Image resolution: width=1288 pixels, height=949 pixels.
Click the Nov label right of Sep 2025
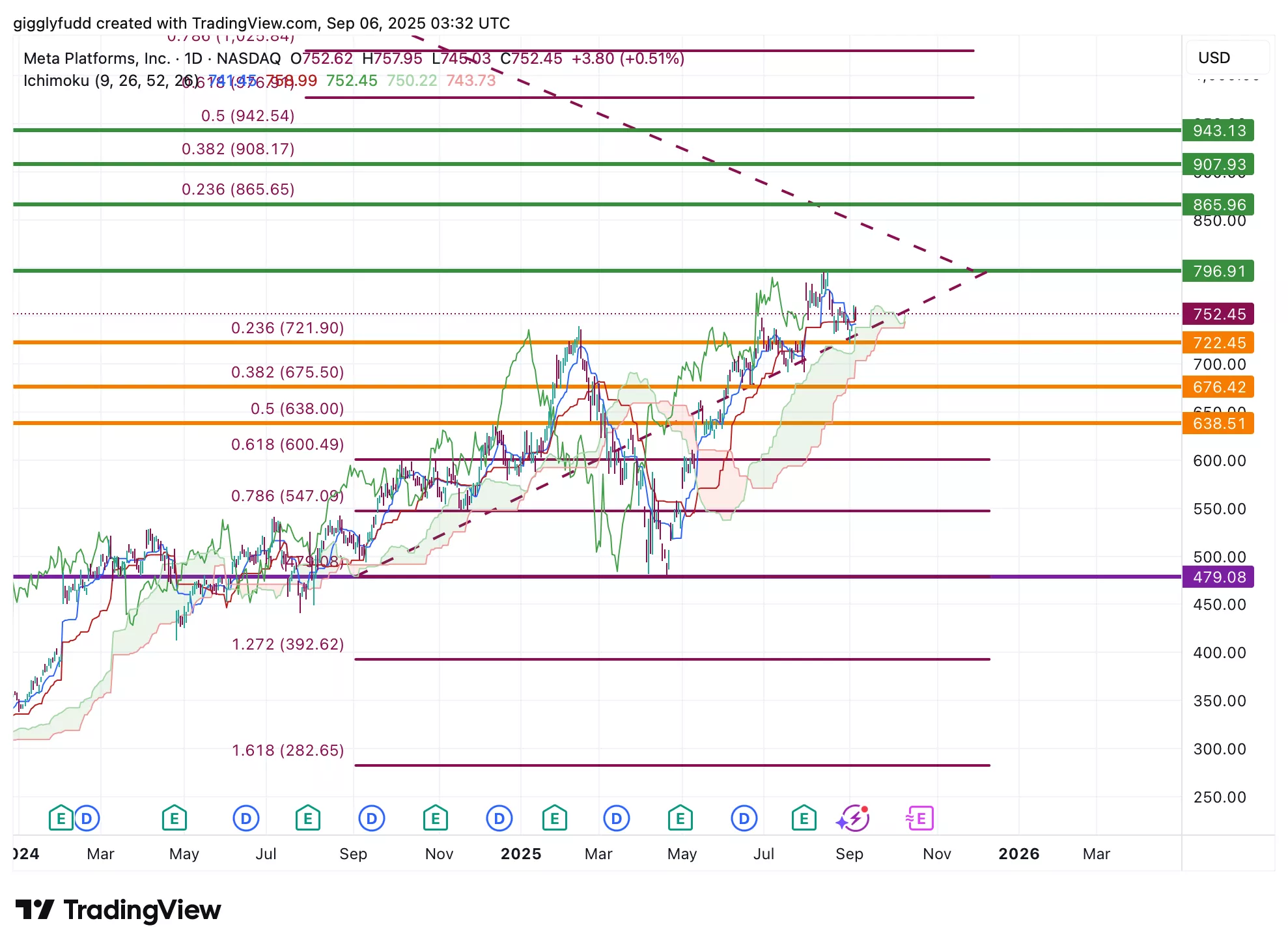(x=937, y=854)
